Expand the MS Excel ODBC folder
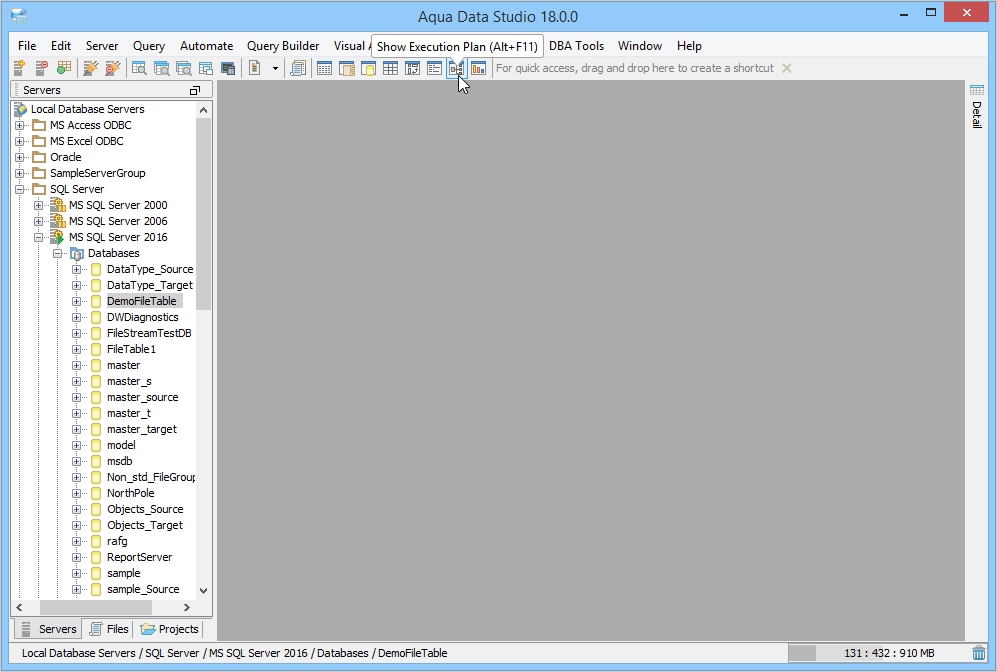The image size is (997, 672). (x=20, y=141)
